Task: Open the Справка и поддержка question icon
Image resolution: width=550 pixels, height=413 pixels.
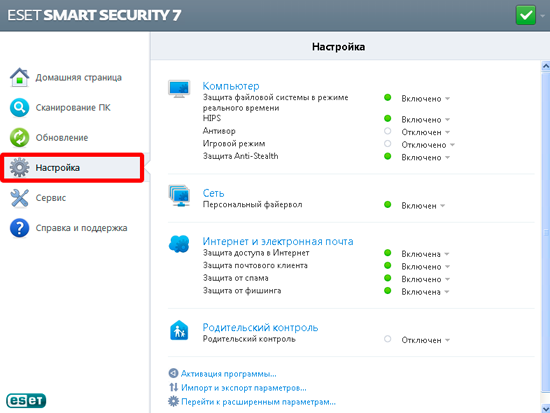Action: point(20,228)
